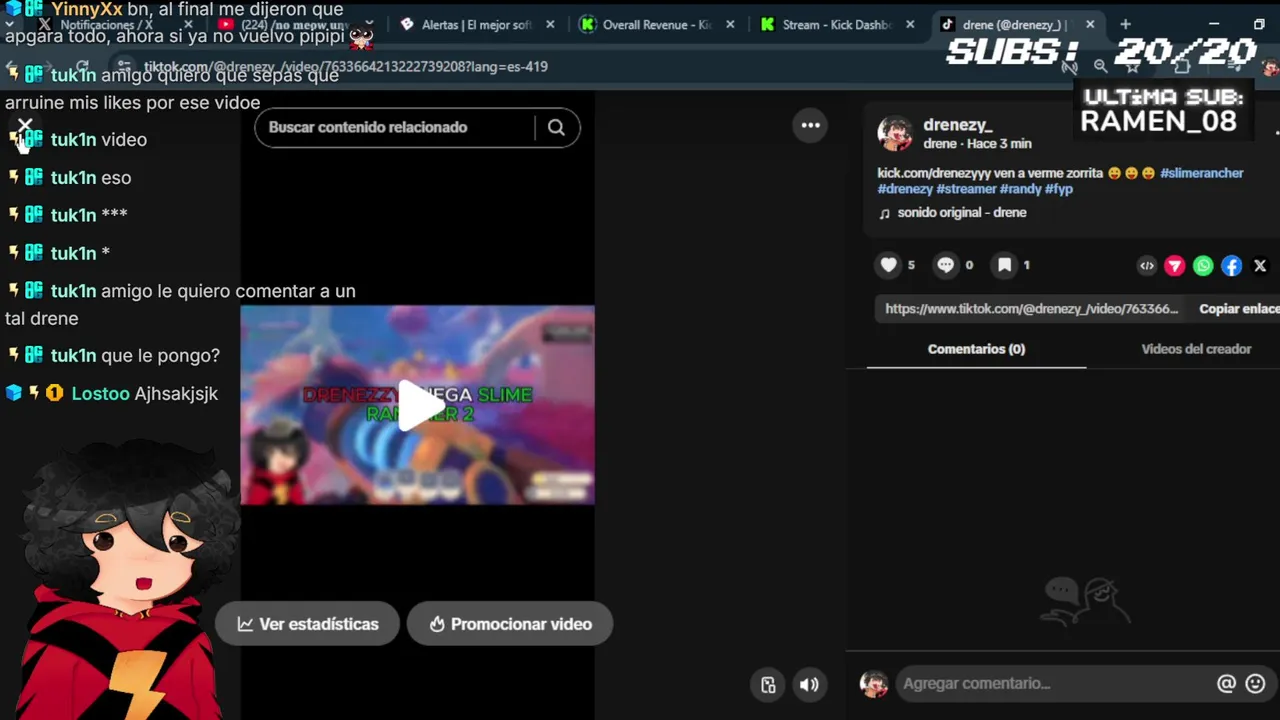Click the comment bubble icon
1280x720 pixels.
tap(946, 265)
